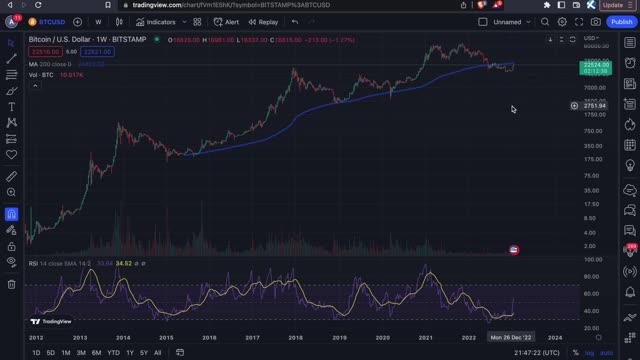Image resolution: width=640 pixels, height=360 pixels.
Task: Select the brush drawing tool
Action: point(11,91)
